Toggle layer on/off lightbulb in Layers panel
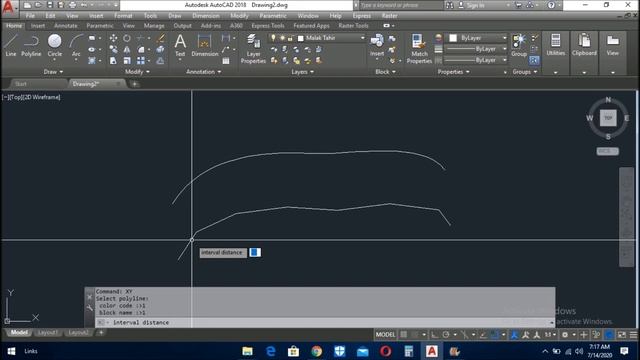Screen dimensions: 640x360 (x=273, y=38)
